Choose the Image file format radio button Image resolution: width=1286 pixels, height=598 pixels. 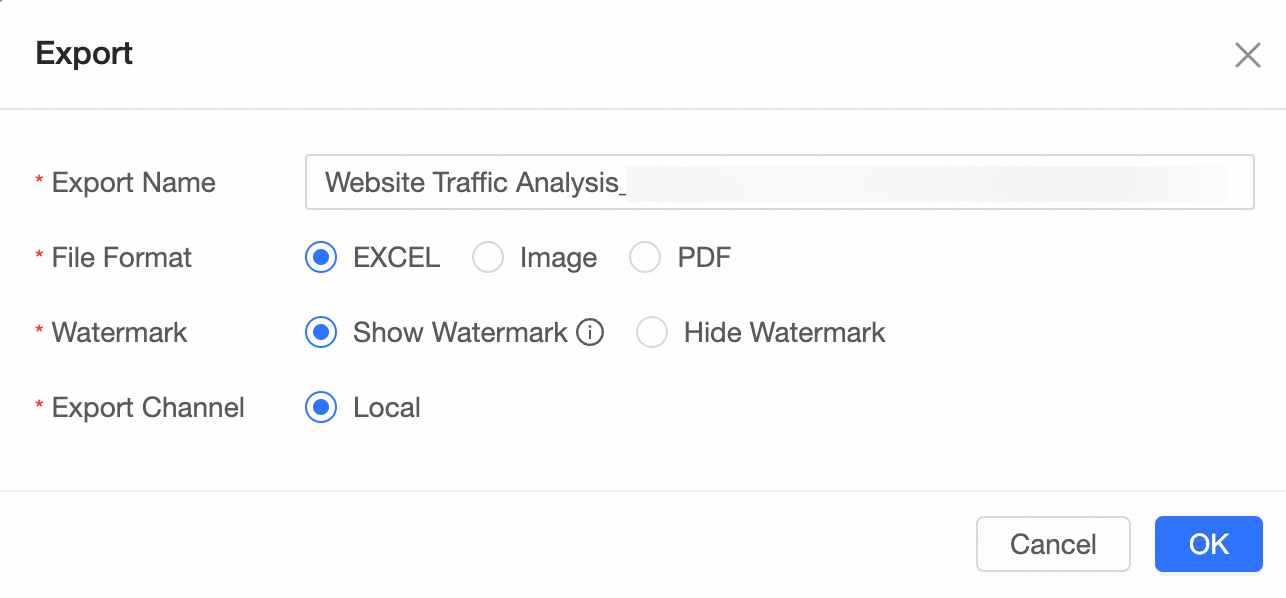[x=488, y=258]
